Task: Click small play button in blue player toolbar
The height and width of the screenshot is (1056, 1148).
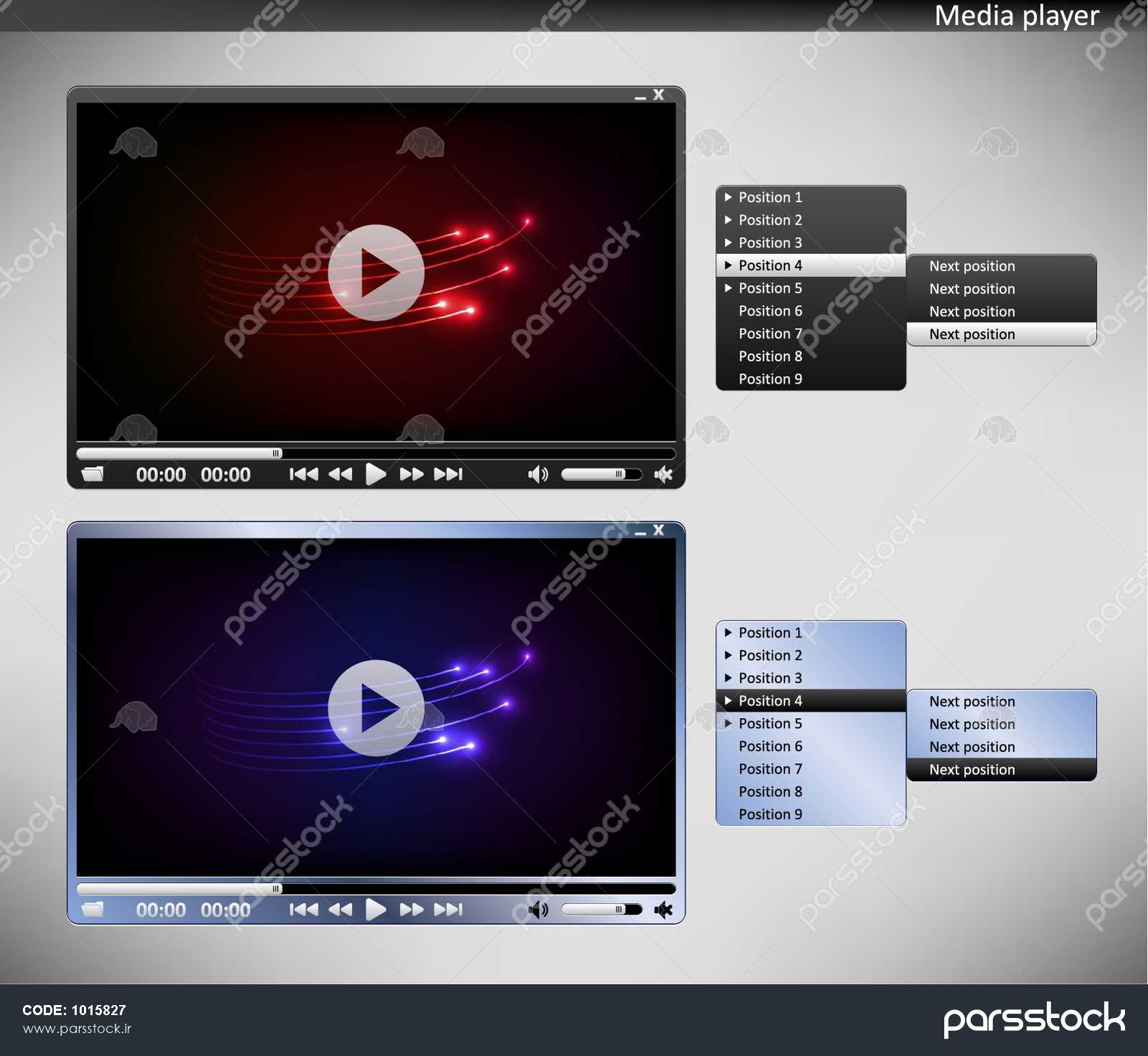Action: point(375,910)
